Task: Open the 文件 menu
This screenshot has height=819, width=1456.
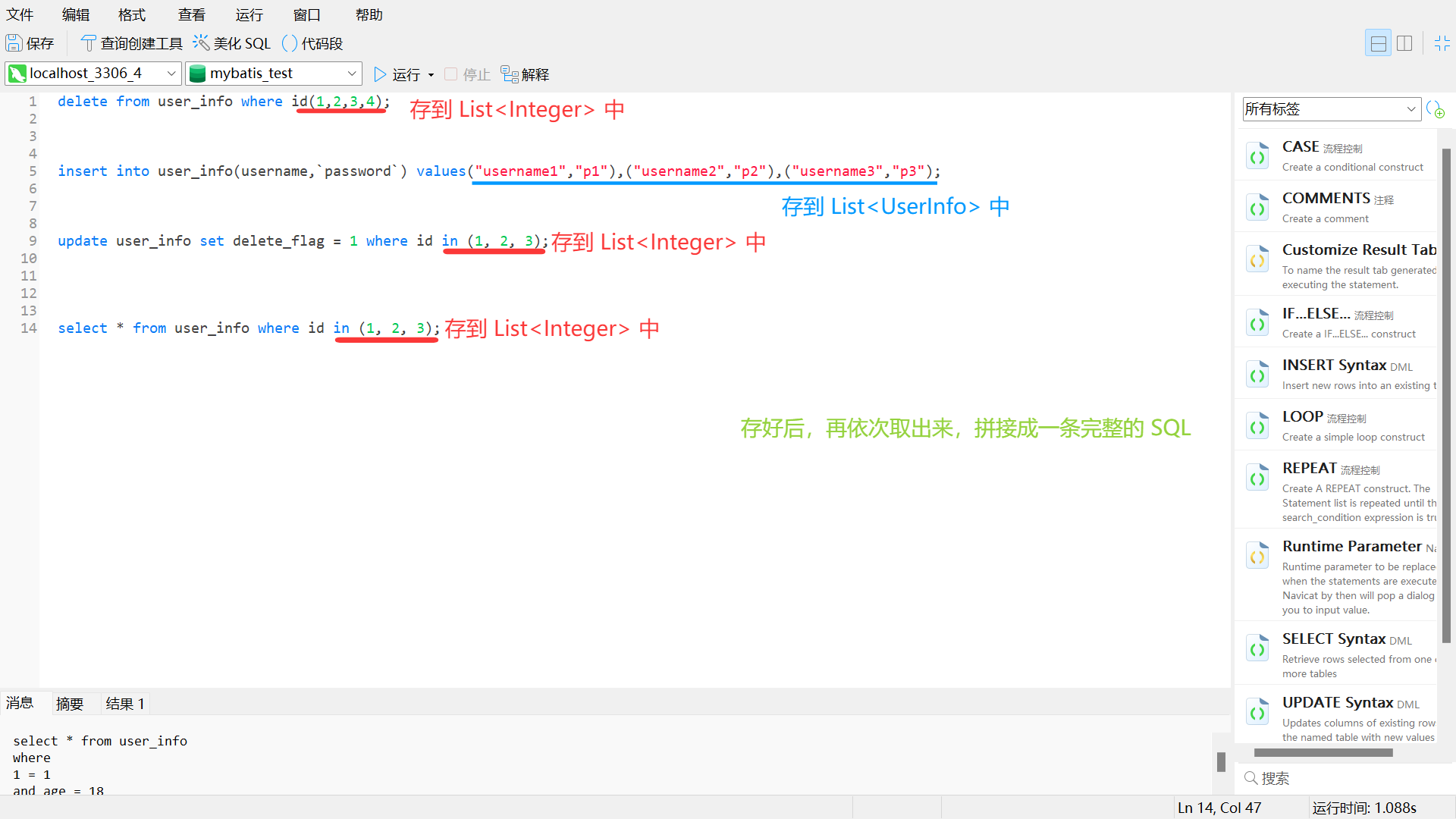Action: point(20,14)
